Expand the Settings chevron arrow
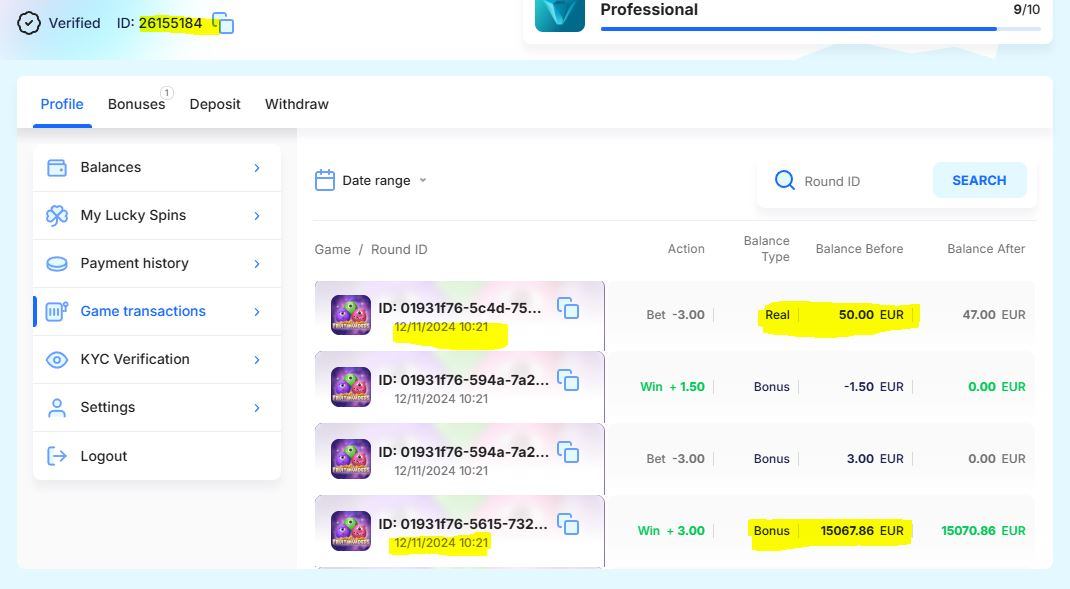The image size is (1070, 589). 257,407
